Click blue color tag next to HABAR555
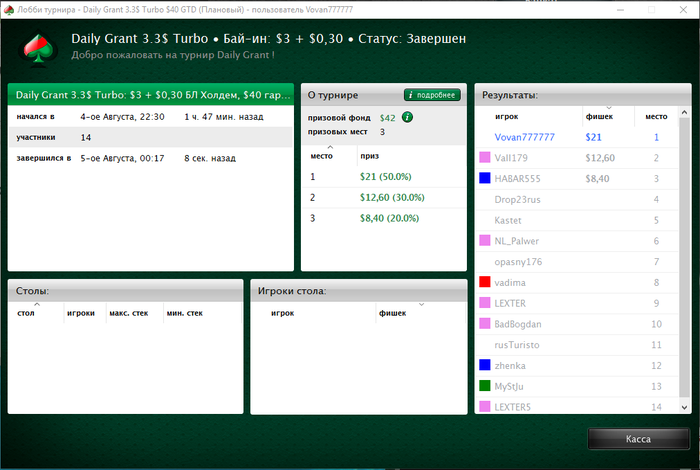 [x=484, y=178]
